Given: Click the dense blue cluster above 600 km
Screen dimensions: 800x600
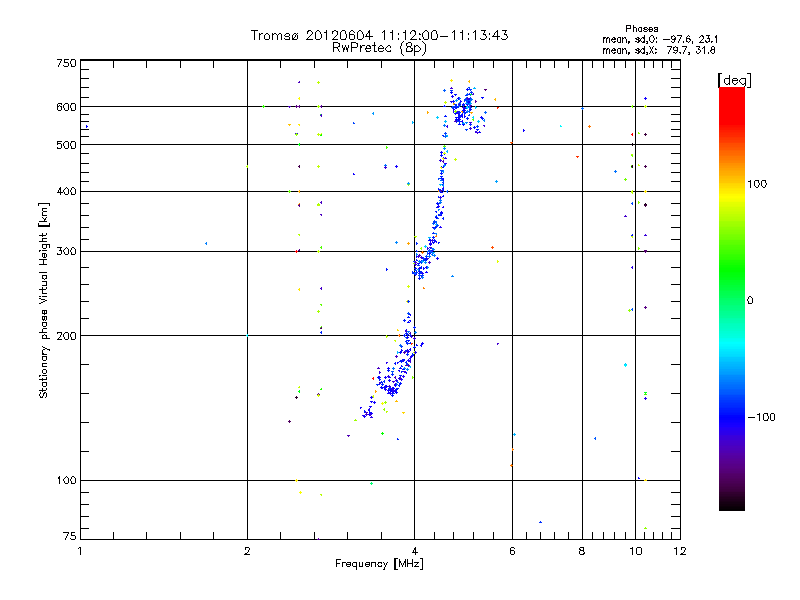Looking at the screenshot, I should point(463,108).
